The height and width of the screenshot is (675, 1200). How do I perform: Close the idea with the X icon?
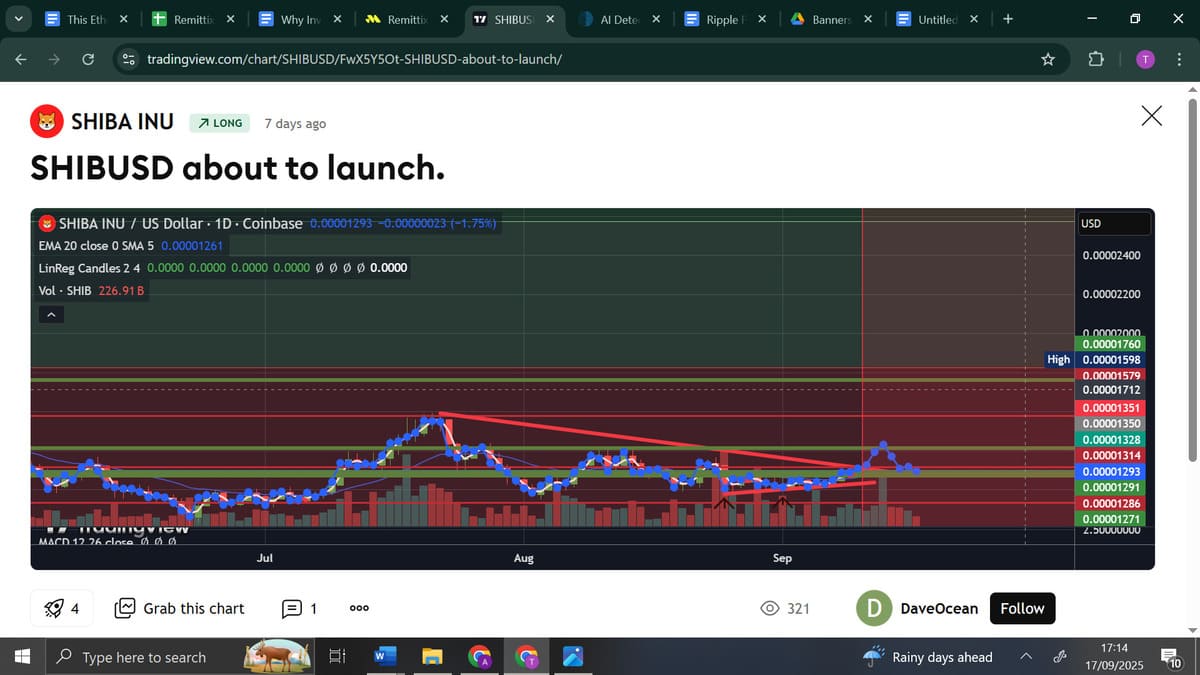1152,116
